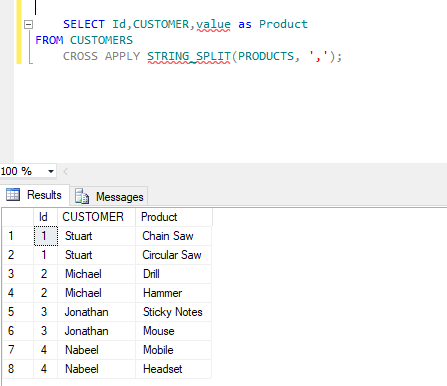Screen dimensions: 447x386
Task: Collapse the SELECT query code block
Action: coord(29,24)
